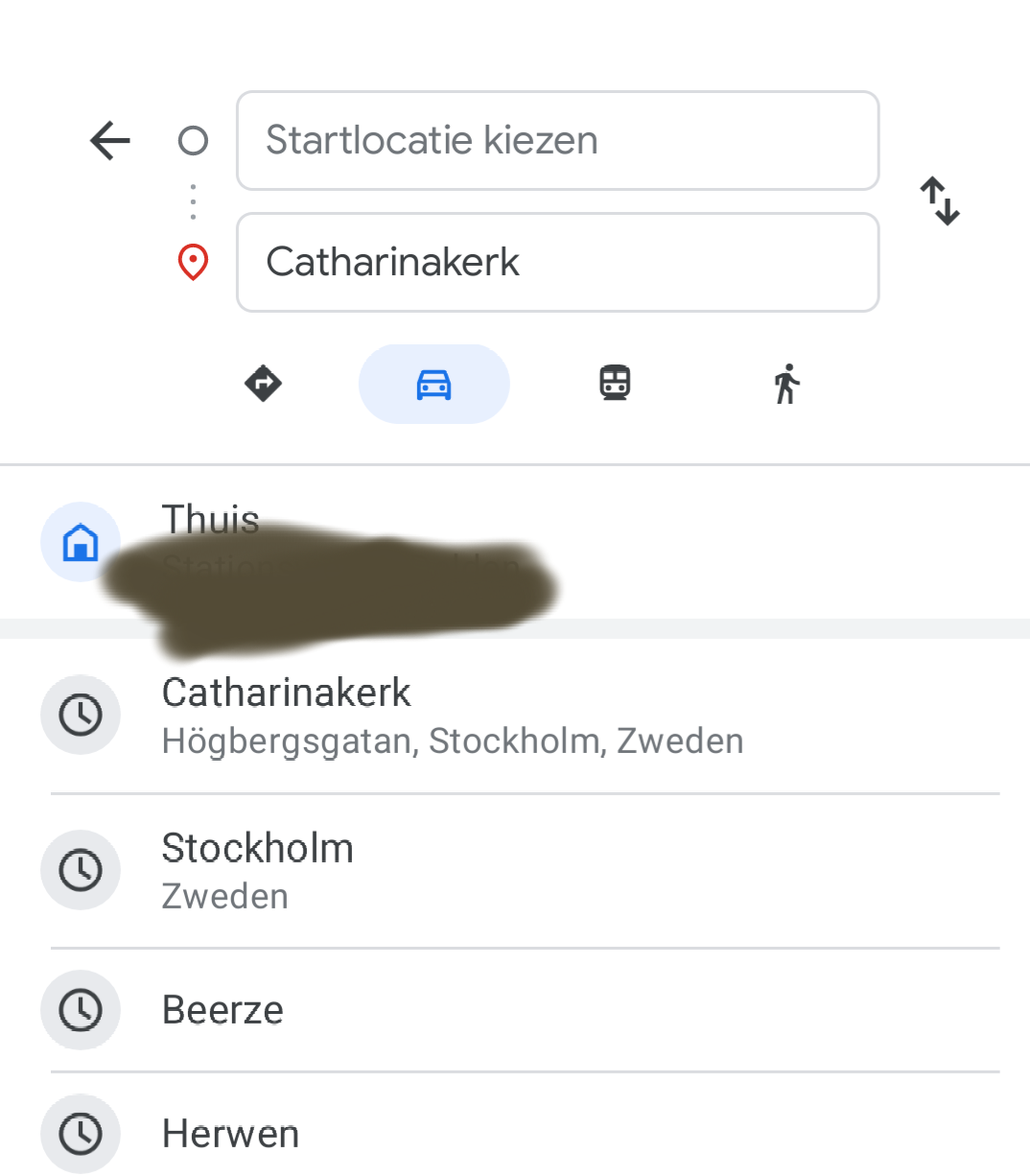
Task: Choose driving directions by car
Action: 433,384
